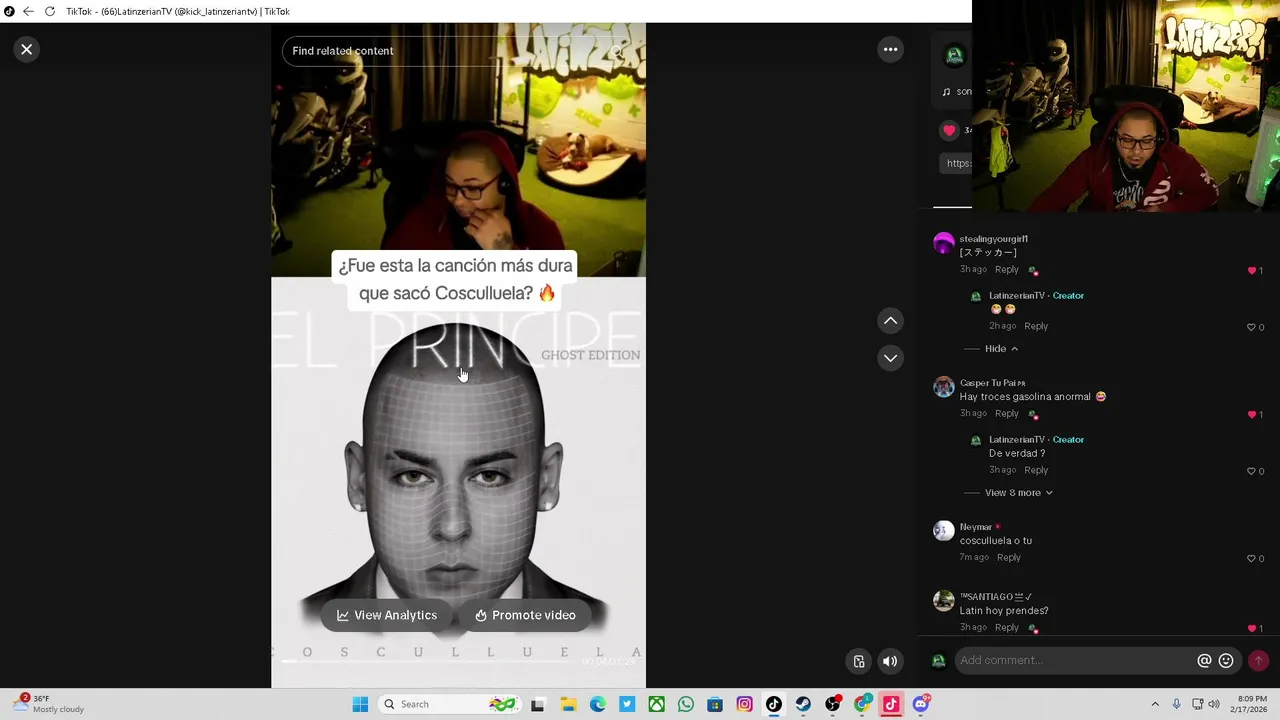Show hidden system tray icons chevron
The width and height of the screenshot is (1280, 720).
1155,704
